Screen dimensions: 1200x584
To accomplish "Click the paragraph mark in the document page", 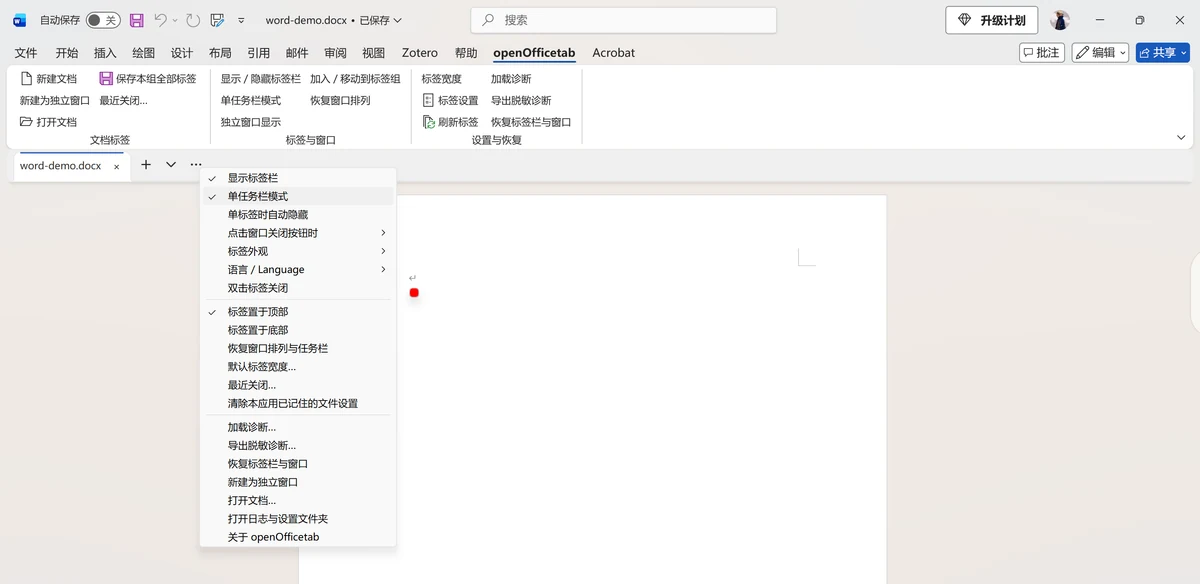I will (x=412, y=278).
